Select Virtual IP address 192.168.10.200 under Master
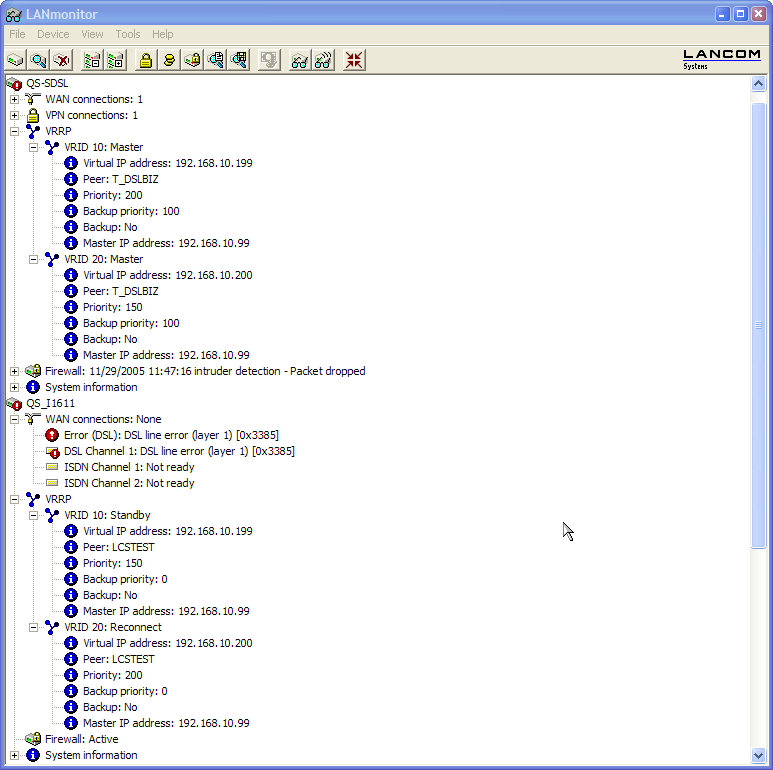The width and height of the screenshot is (773, 770). click(167, 275)
